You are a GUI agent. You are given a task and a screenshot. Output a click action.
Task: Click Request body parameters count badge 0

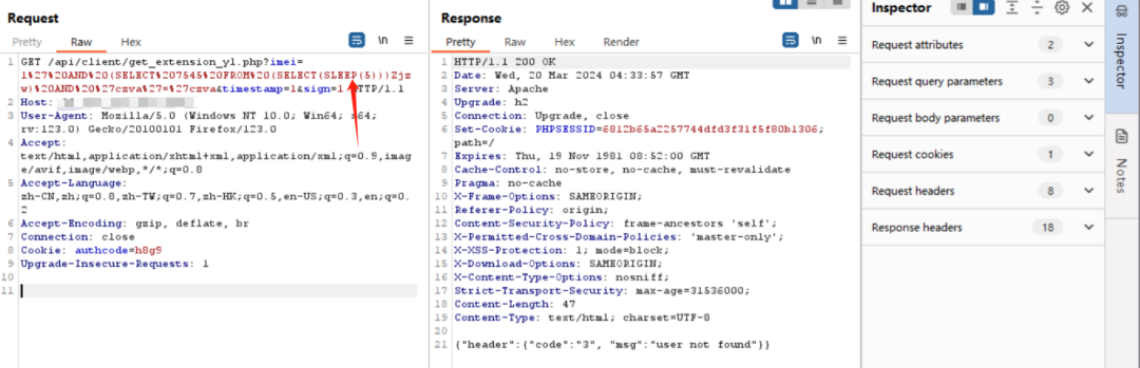tap(1050, 118)
